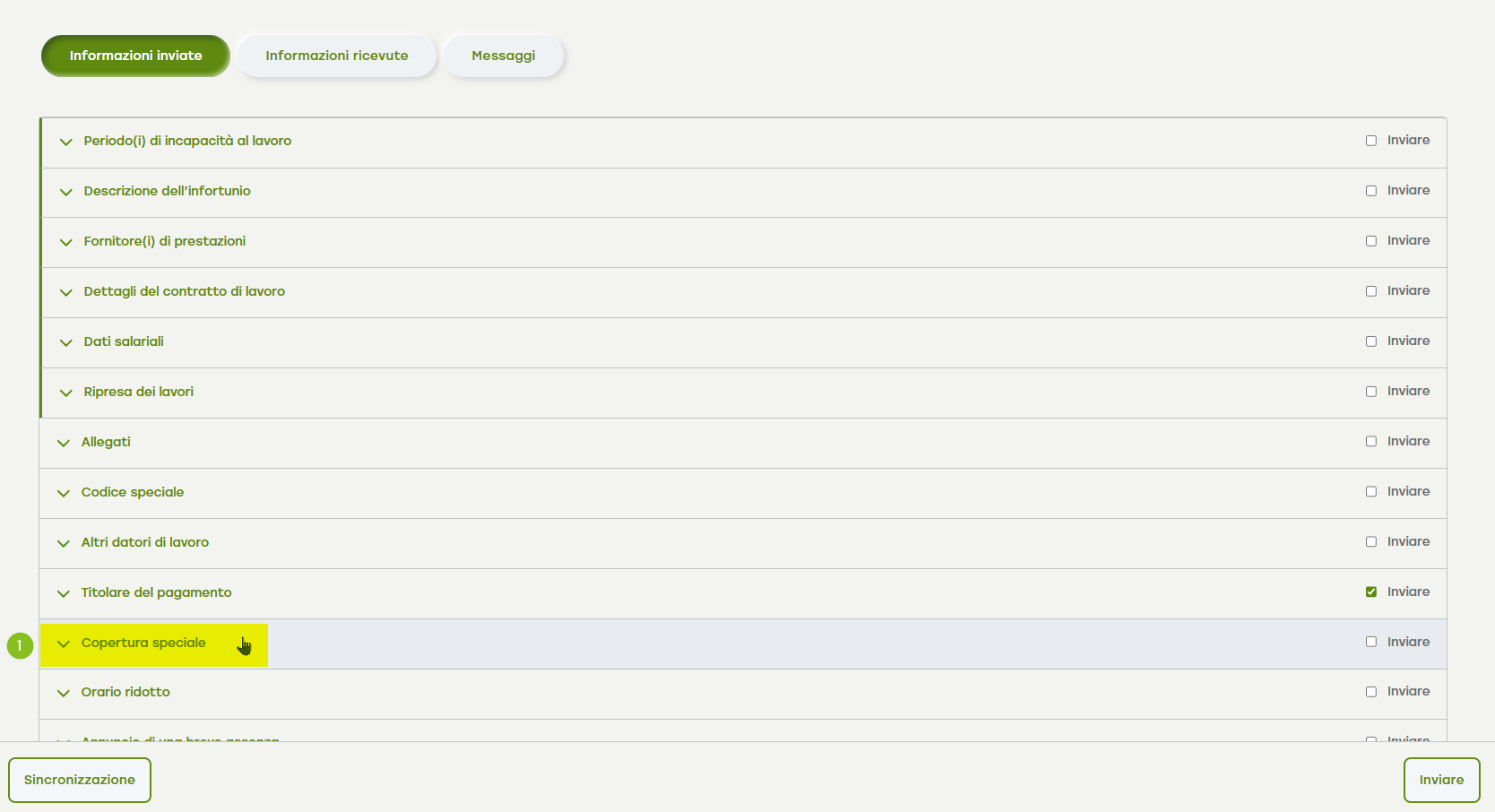Expand the Periodo(i) di incapacità al lavoro chevron
The image size is (1495, 812).
click(65, 142)
